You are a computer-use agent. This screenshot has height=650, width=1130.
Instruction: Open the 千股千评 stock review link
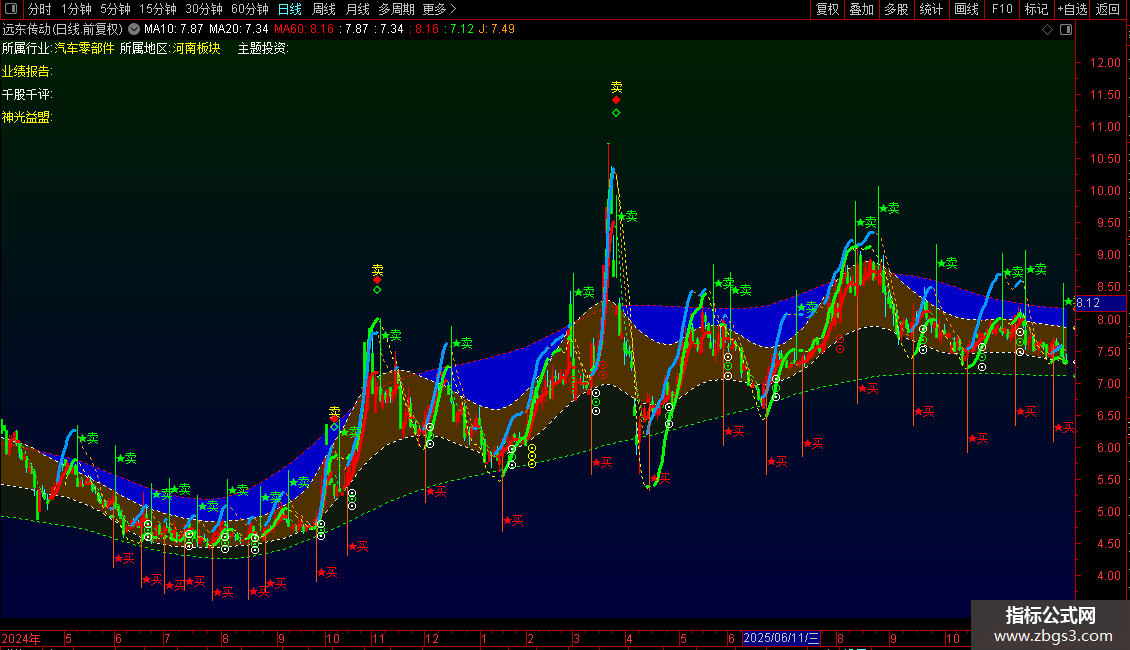(27, 94)
